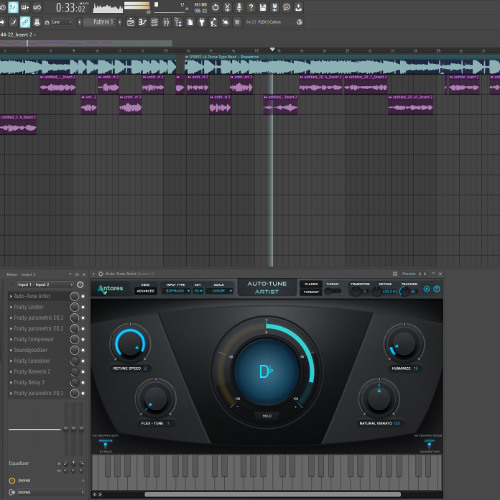Expand the Fruity Compressor slot menu arrow
Screen dimensions: 500x500
[x=11, y=339]
